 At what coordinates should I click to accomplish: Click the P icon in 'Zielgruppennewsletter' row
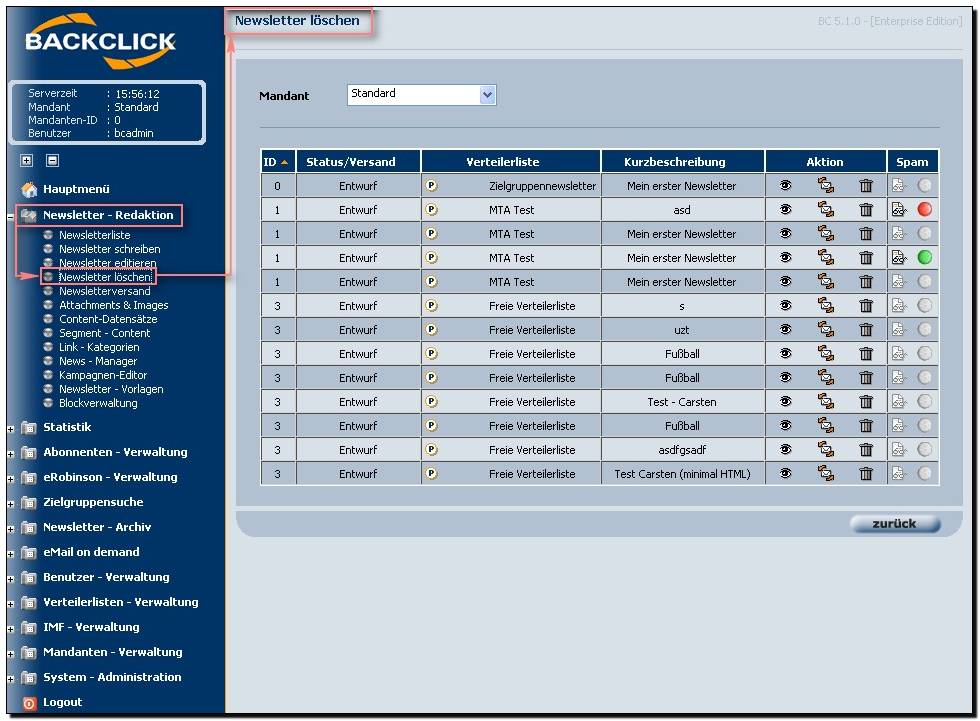[431, 186]
